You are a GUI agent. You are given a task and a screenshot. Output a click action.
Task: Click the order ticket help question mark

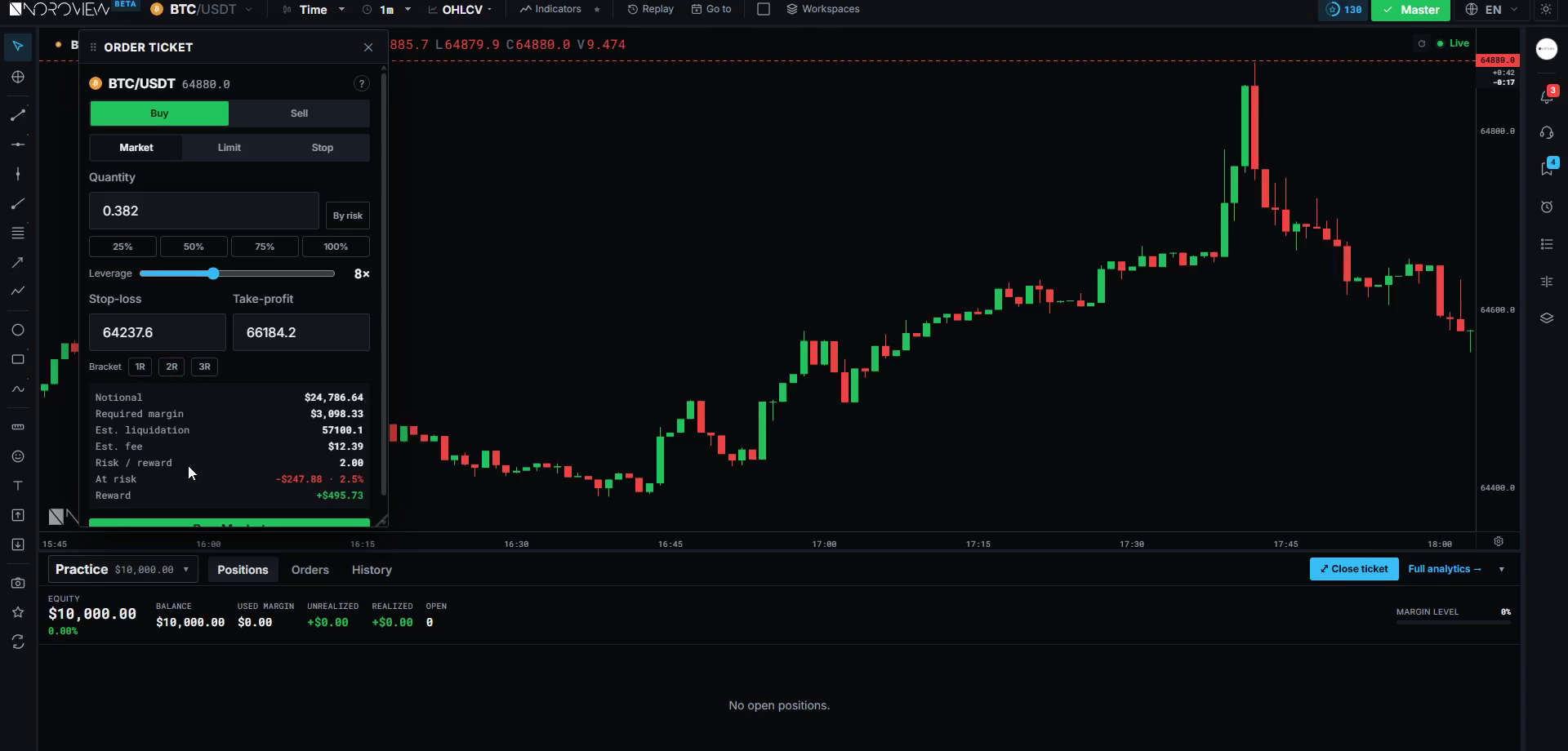pos(362,83)
